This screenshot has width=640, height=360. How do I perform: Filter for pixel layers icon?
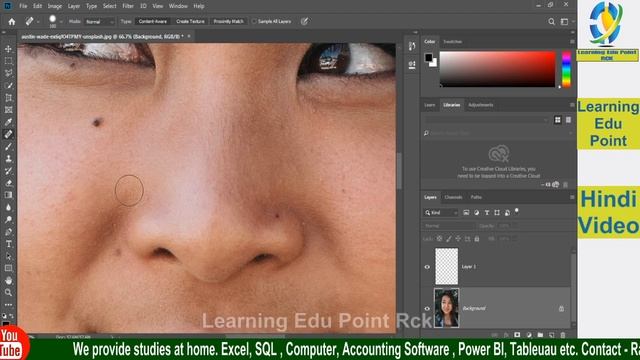466,213
